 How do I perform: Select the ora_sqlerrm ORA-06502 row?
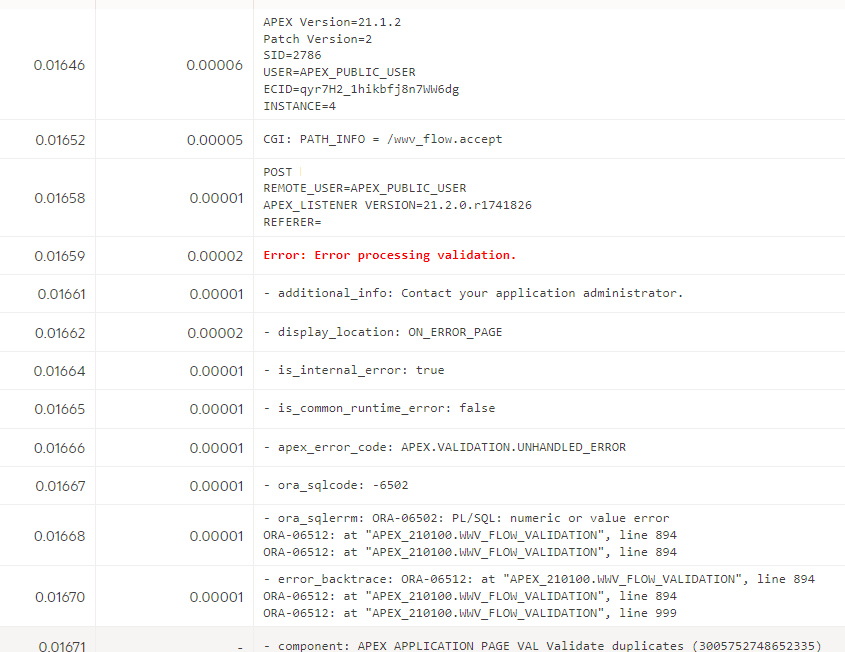coord(465,518)
